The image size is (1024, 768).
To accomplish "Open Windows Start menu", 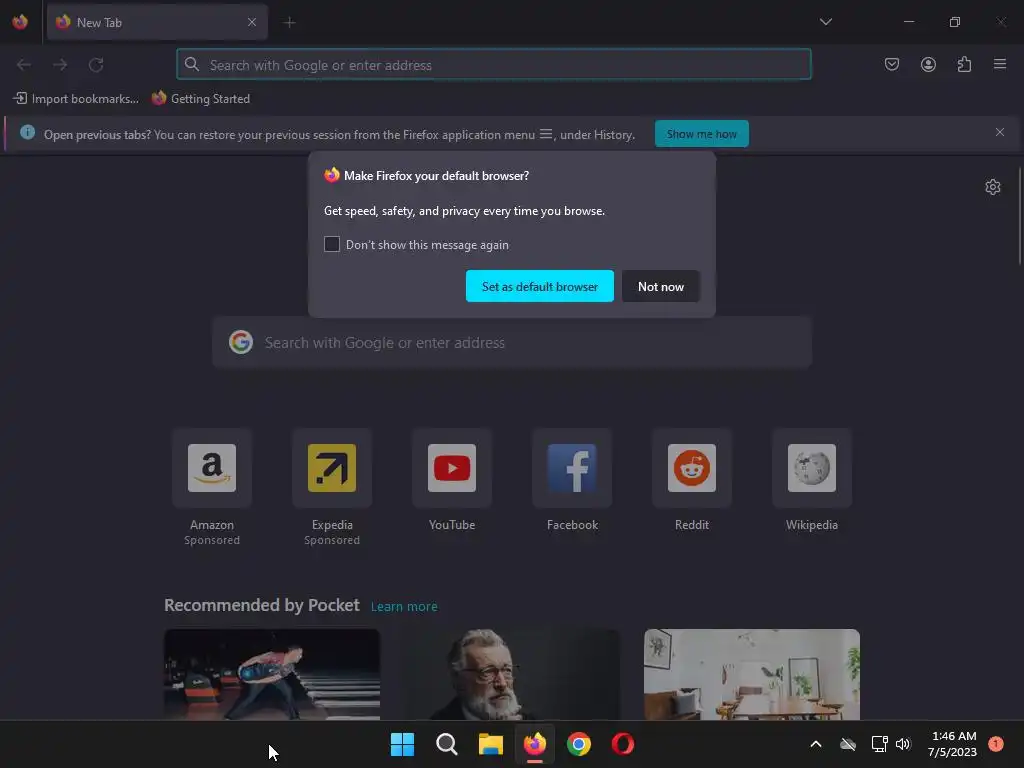I will point(402,744).
